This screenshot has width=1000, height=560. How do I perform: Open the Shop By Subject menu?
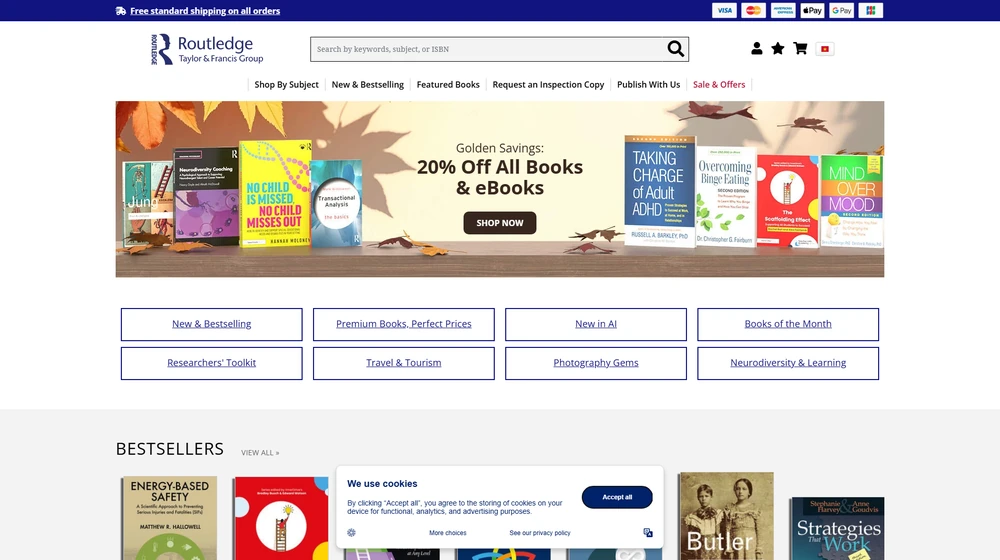click(x=286, y=84)
